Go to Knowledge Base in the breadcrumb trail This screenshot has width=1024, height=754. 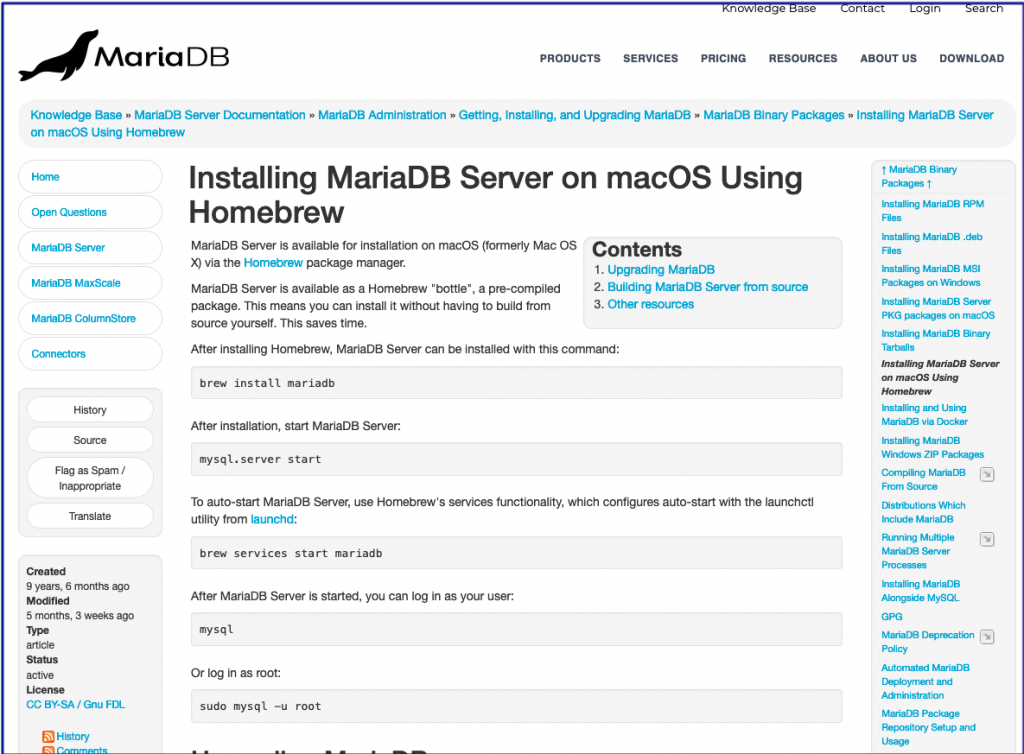click(76, 115)
